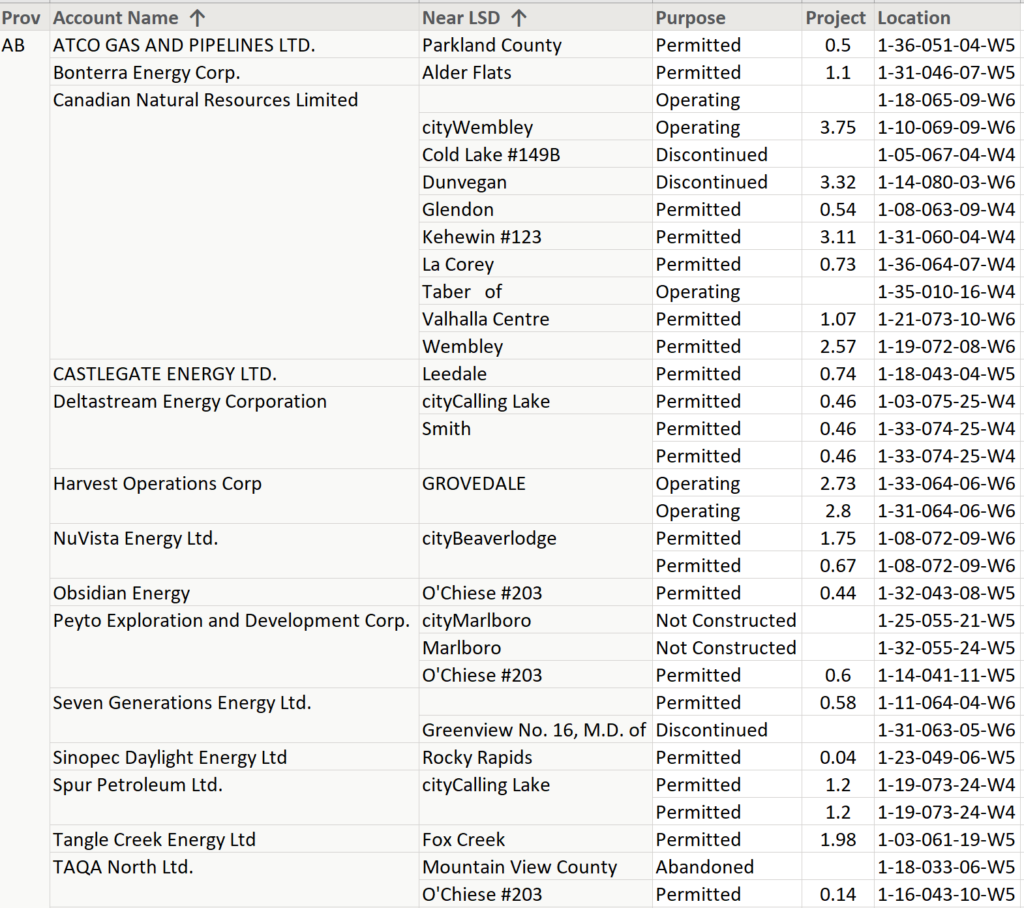Viewport: 1024px width, 908px height.
Task: Select the Account Name column header
Action: click(x=116, y=18)
